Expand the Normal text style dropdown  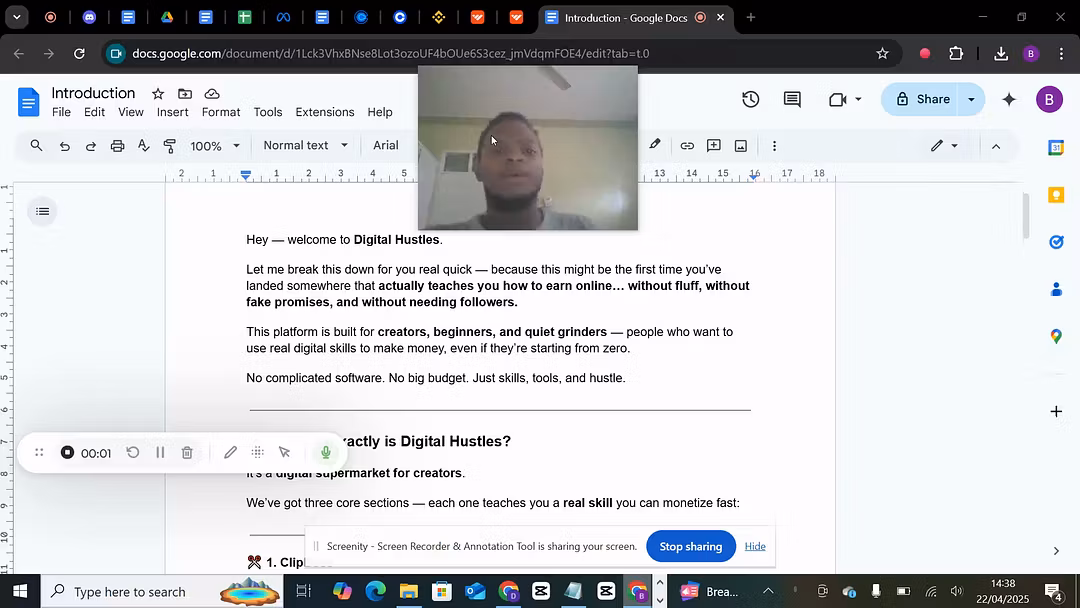pos(305,146)
